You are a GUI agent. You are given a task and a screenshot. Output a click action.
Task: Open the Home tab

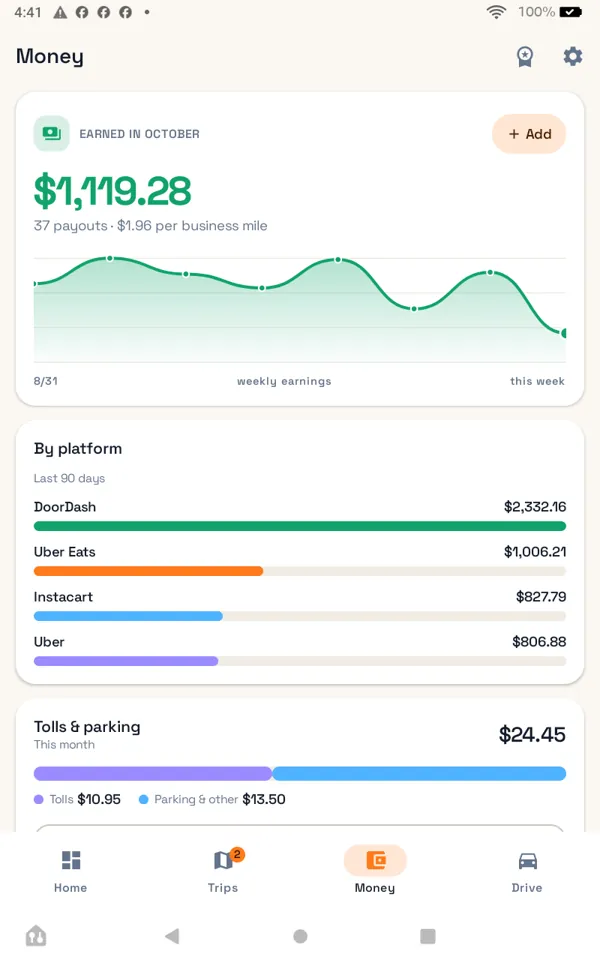point(70,871)
